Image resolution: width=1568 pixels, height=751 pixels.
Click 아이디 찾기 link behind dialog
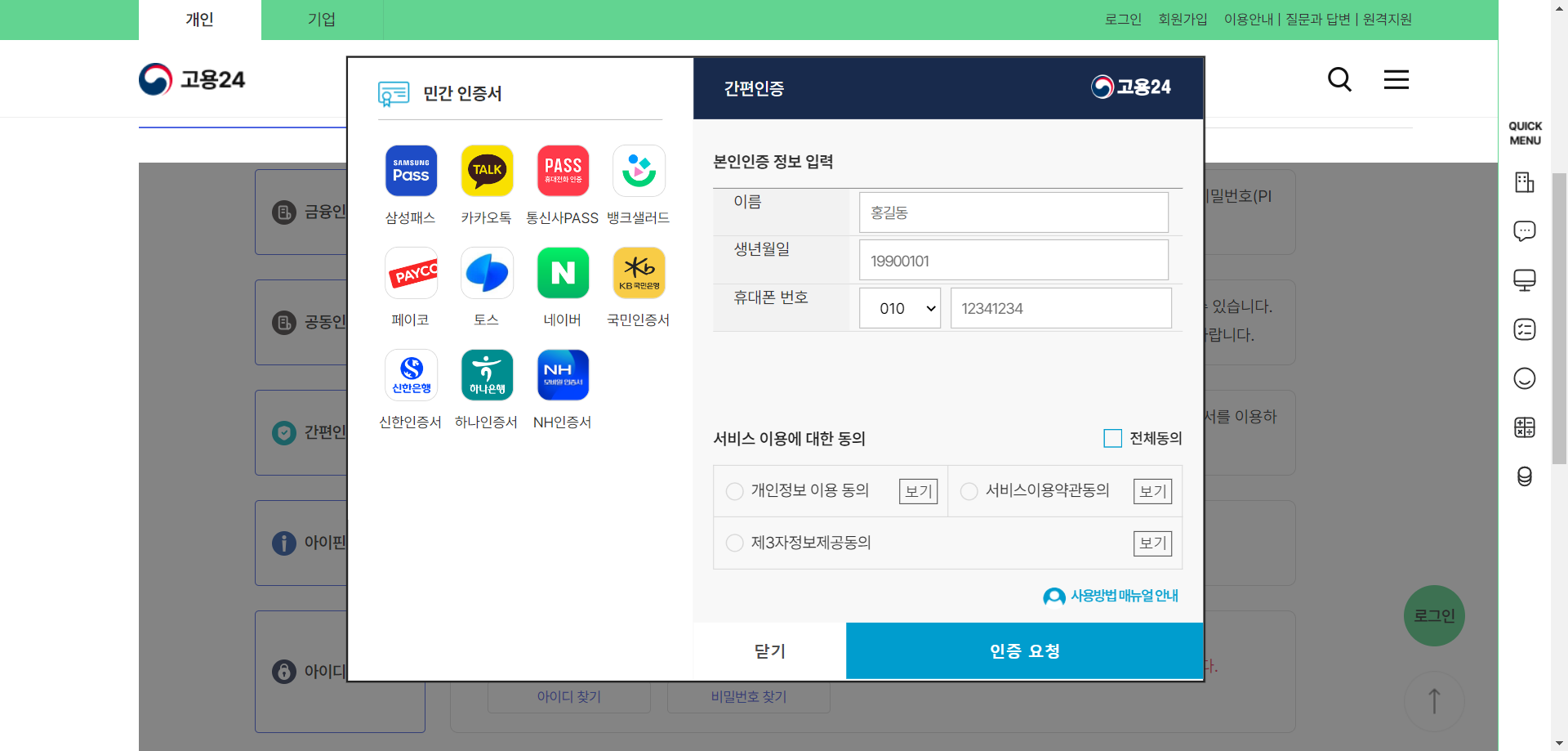pos(569,697)
